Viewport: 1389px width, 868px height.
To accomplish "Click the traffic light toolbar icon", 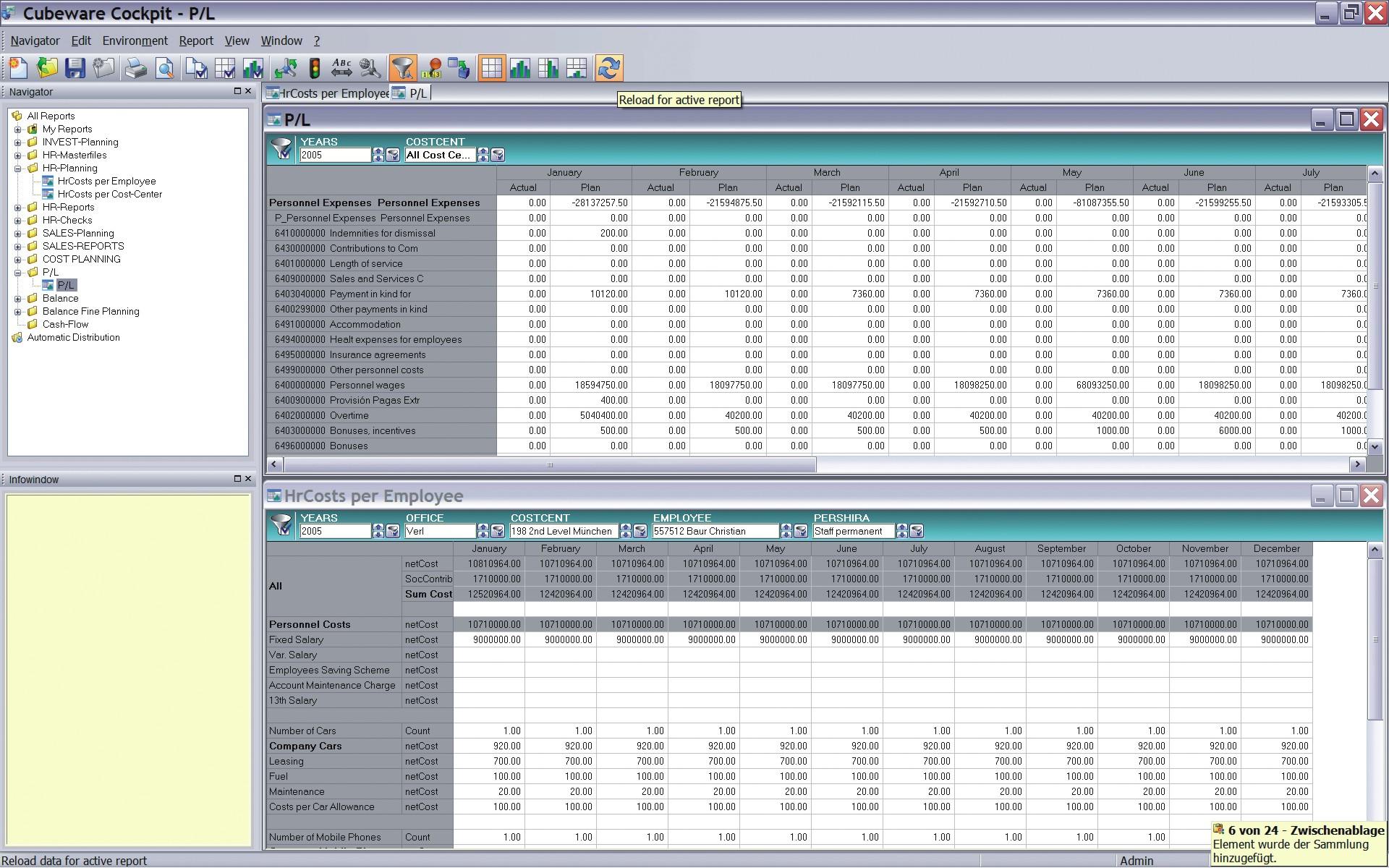I will click(315, 68).
